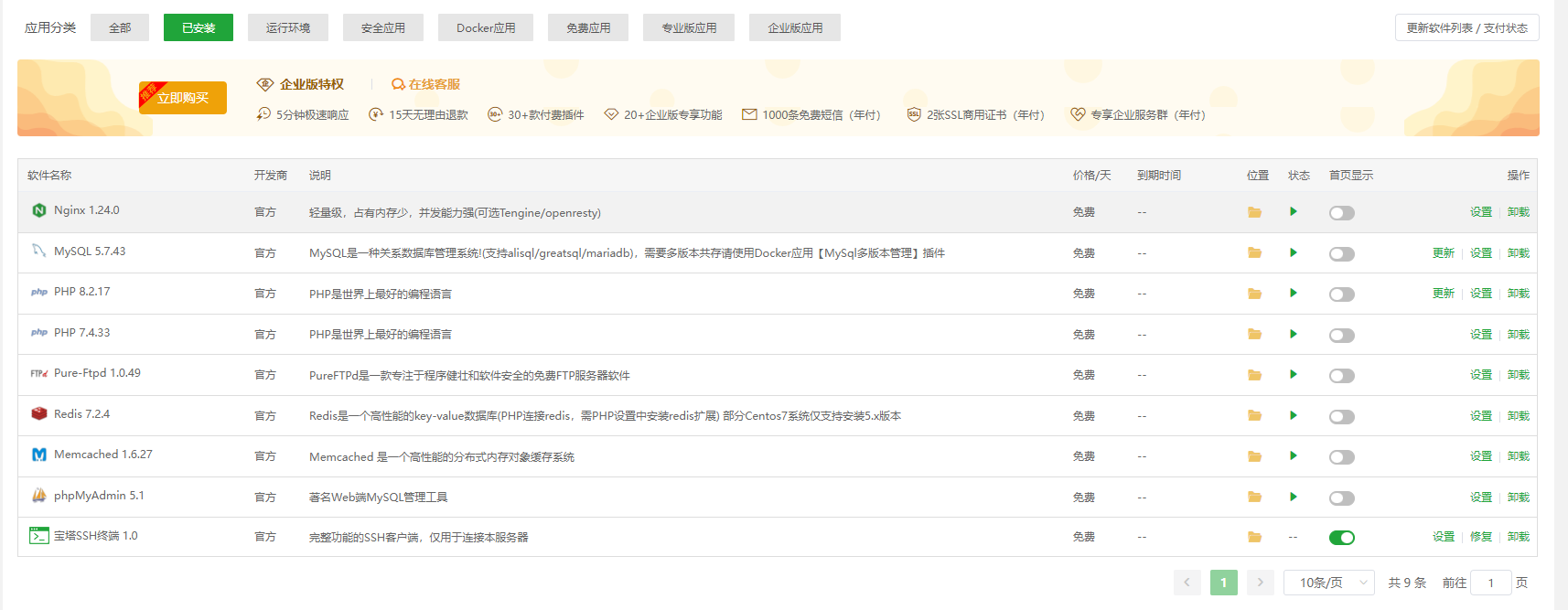Disable homepage display for 宝塔SSH终端

(x=1342, y=538)
